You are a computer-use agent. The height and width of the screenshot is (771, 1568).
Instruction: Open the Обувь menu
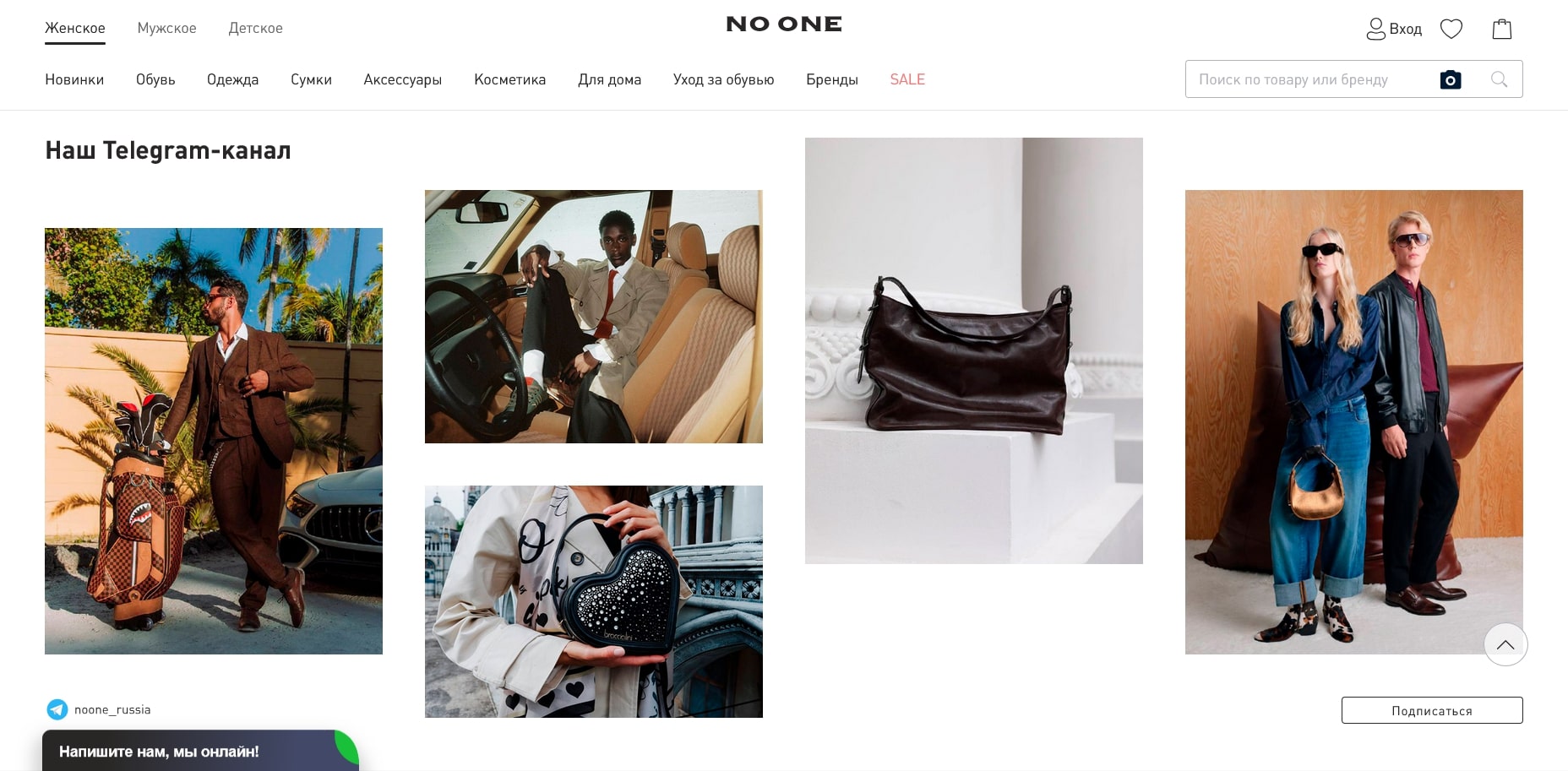[155, 79]
